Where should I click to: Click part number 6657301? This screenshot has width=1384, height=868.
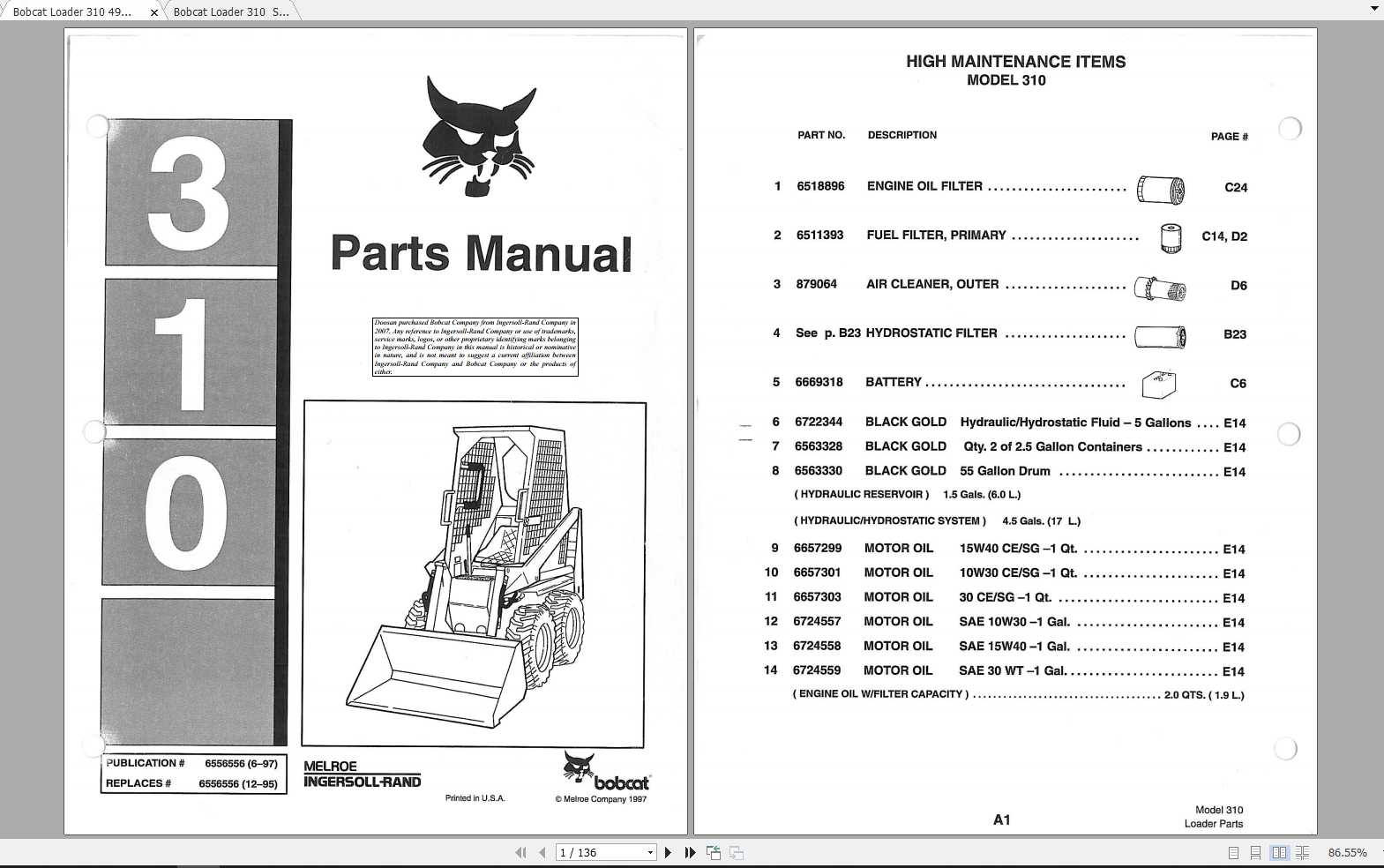818,572
